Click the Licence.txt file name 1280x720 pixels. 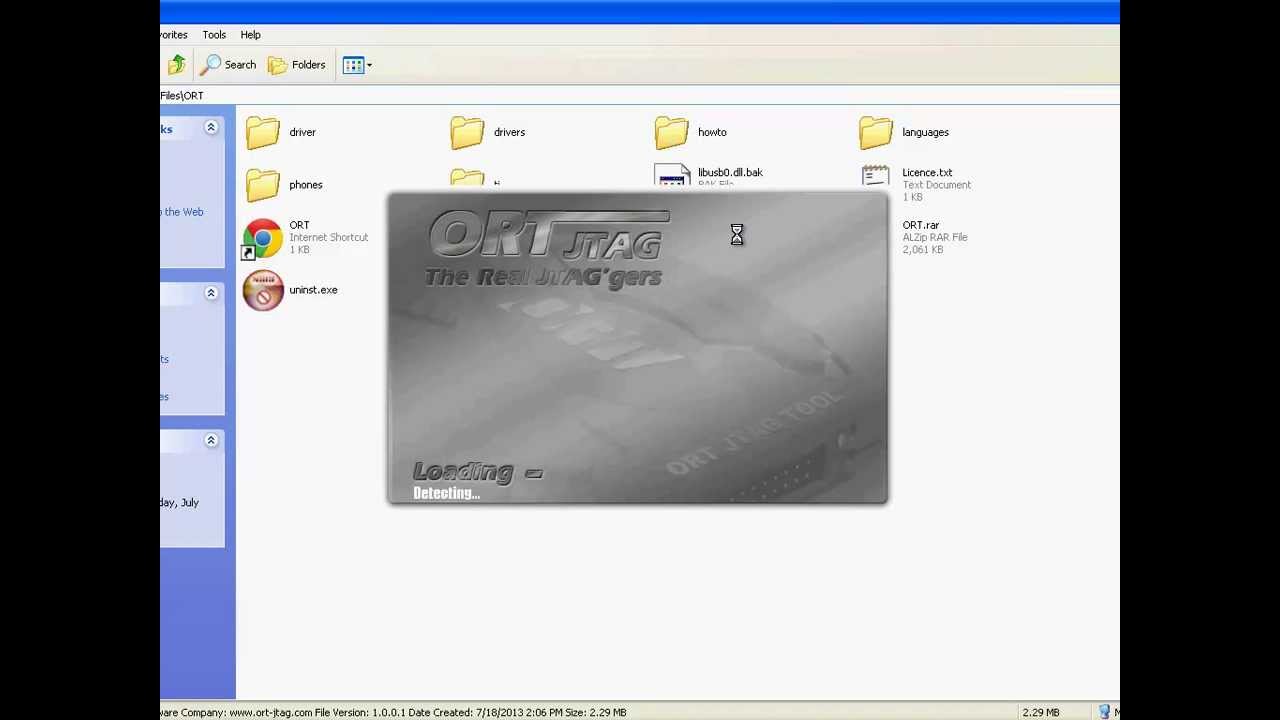pyautogui.click(x=927, y=172)
